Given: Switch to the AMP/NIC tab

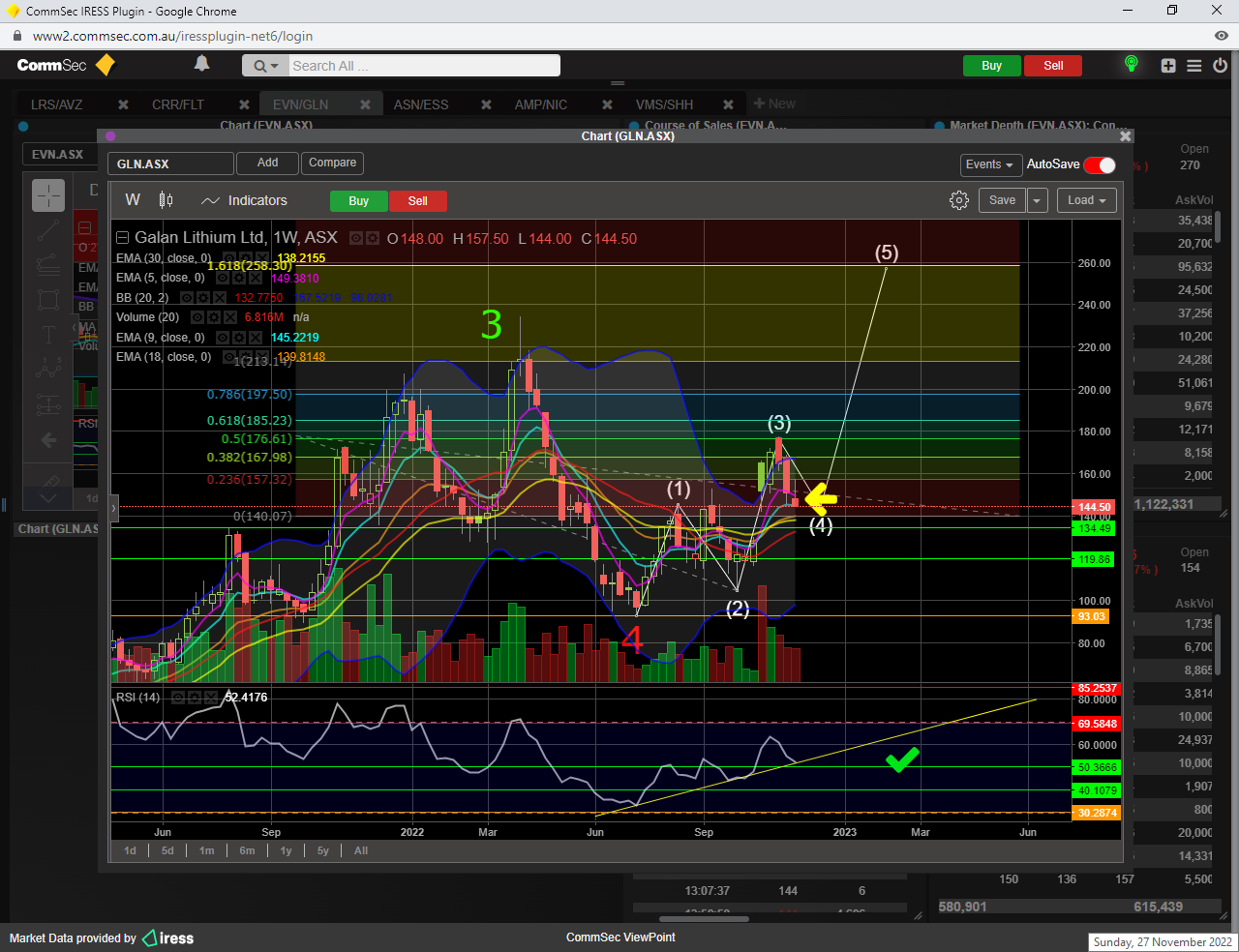Looking at the screenshot, I should click(541, 104).
